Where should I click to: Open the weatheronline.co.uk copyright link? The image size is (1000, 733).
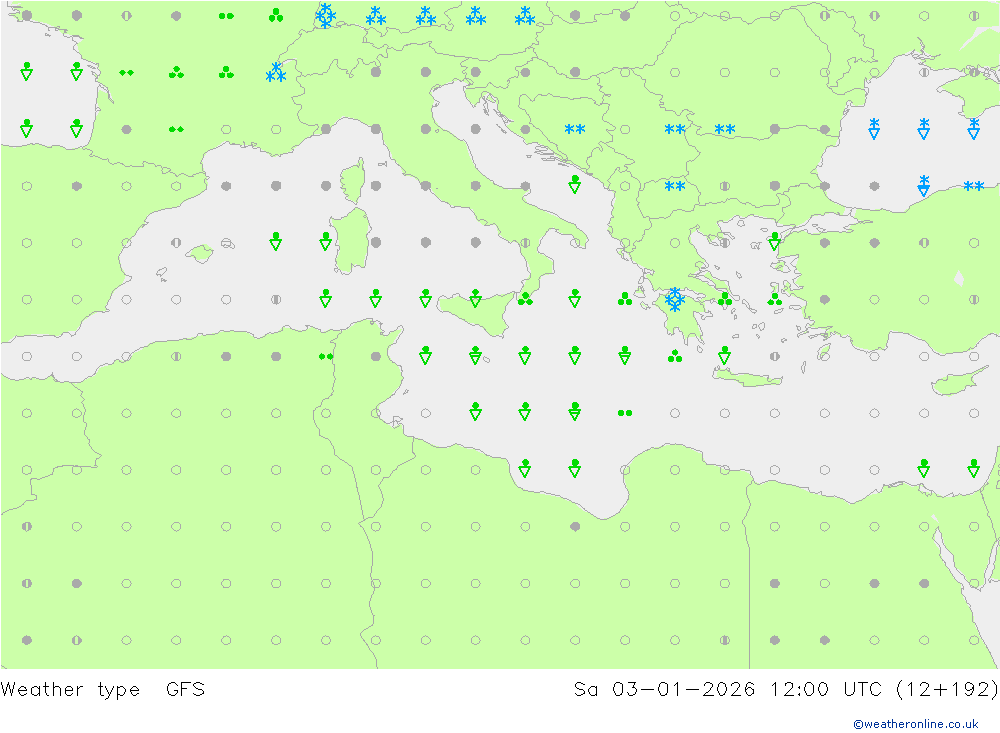tap(915, 723)
